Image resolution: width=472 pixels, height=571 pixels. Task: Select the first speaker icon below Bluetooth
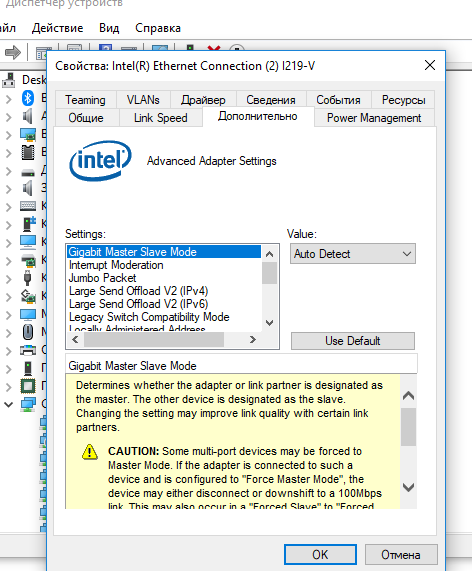[x=28, y=116]
